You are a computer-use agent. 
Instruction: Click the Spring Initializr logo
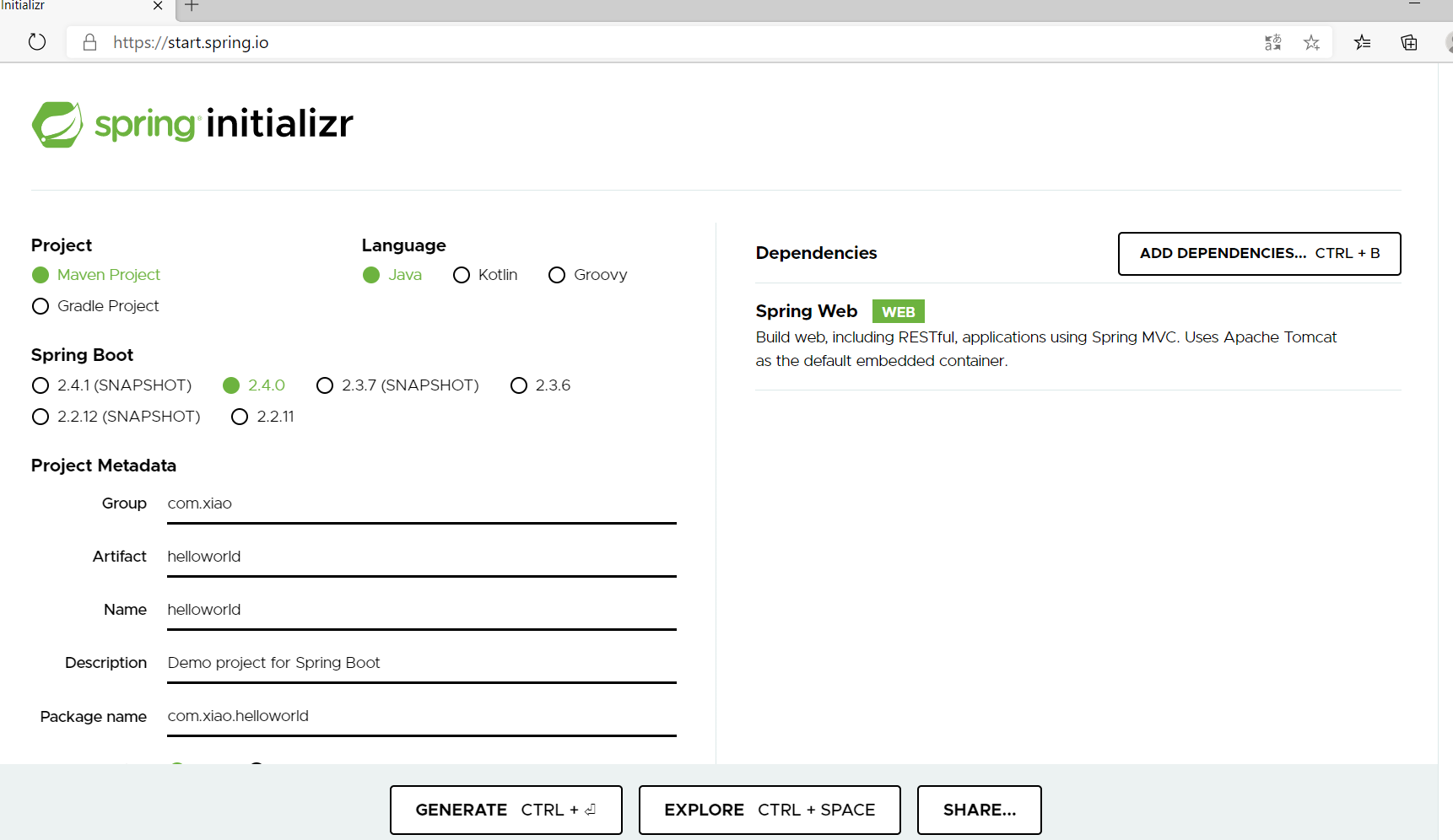click(192, 124)
